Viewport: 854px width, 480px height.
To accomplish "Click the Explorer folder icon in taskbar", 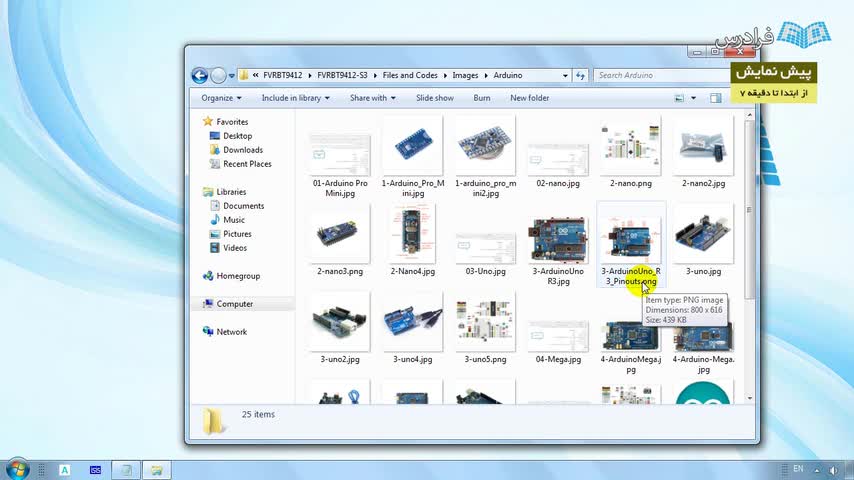I will (157, 470).
